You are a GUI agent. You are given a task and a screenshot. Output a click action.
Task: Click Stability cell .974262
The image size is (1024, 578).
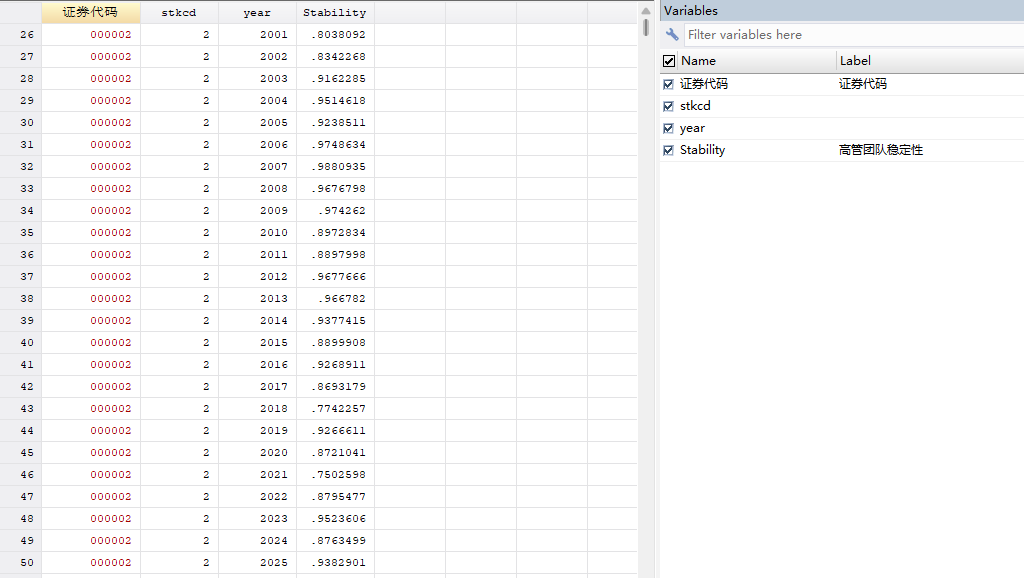point(335,210)
